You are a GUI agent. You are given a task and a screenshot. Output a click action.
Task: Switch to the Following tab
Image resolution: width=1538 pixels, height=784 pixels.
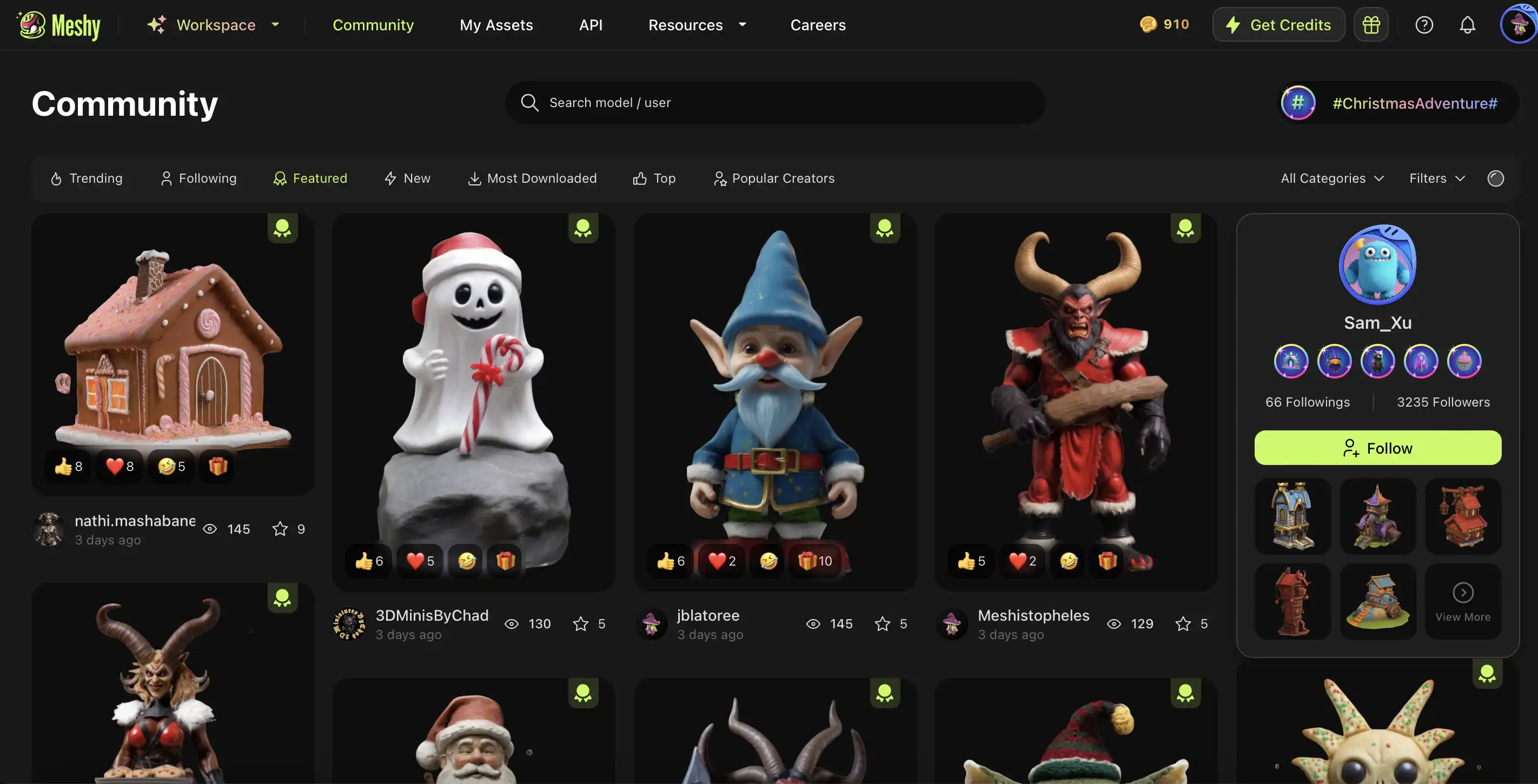pyautogui.click(x=198, y=178)
